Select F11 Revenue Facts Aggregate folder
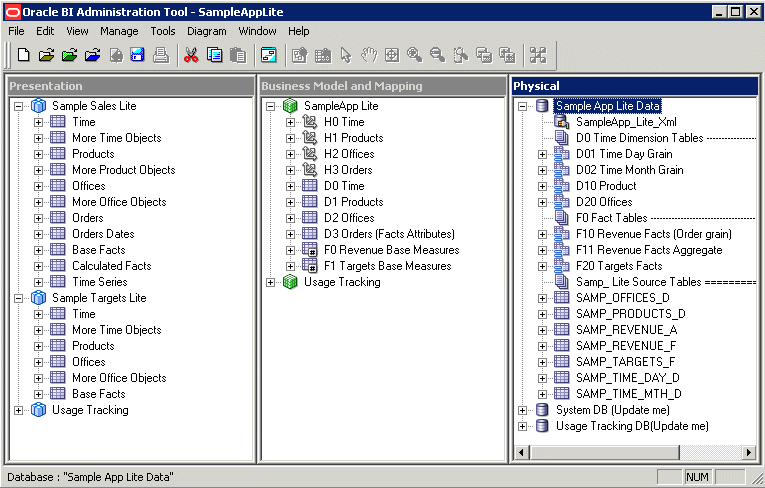Viewport: 765px width, 488px height. click(x=649, y=250)
